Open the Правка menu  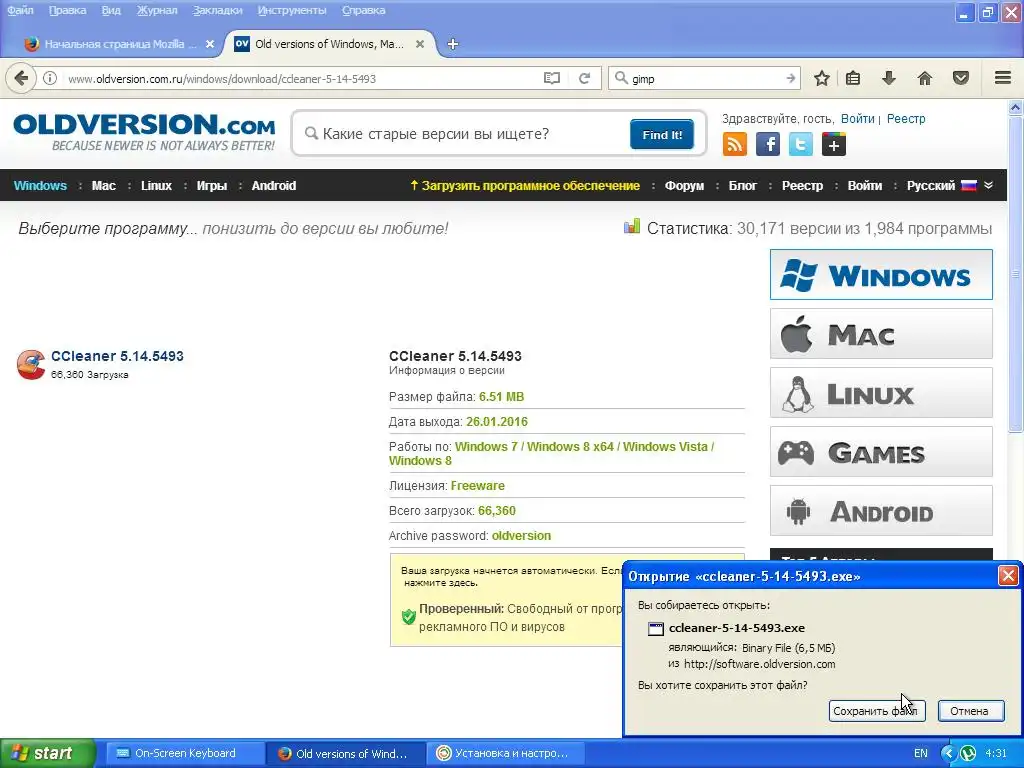coord(67,10)
